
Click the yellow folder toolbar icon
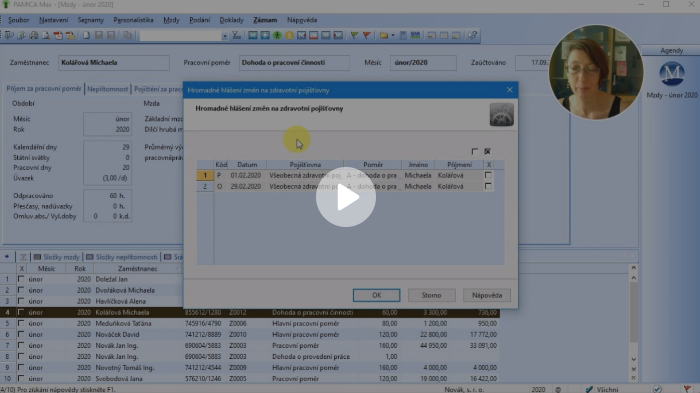click(x=383, y=35)
